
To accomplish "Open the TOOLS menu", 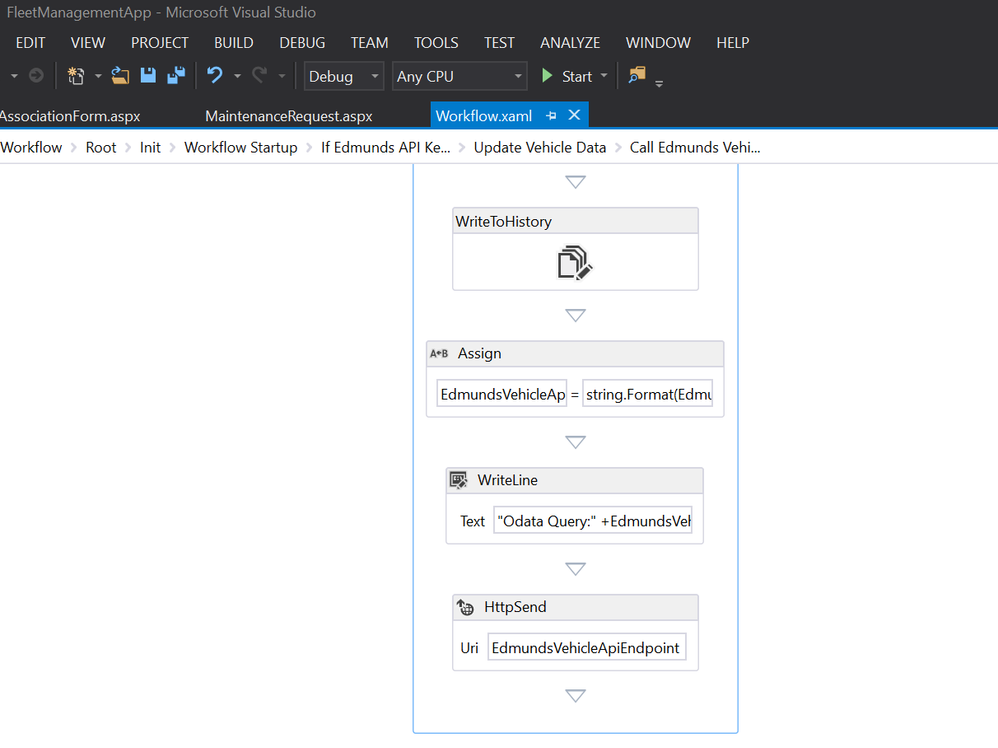I will [436, 43].
